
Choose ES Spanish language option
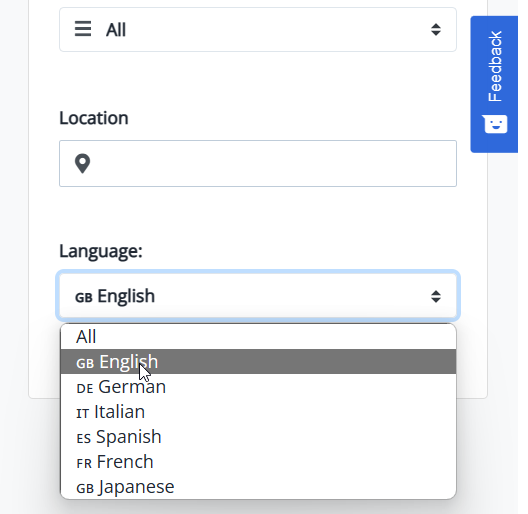(x=258, y=437)
